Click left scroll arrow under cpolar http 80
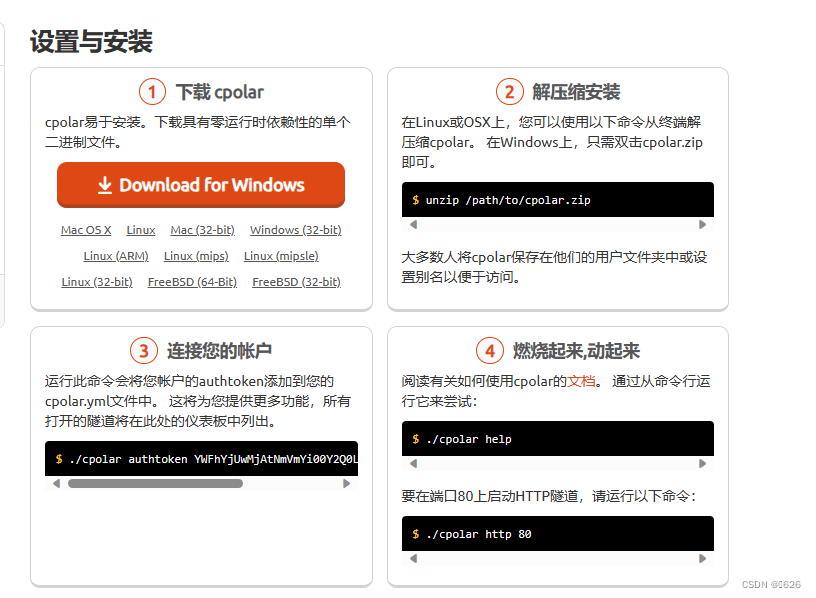This screenshot has width=816, height=598. pos(414,558)
